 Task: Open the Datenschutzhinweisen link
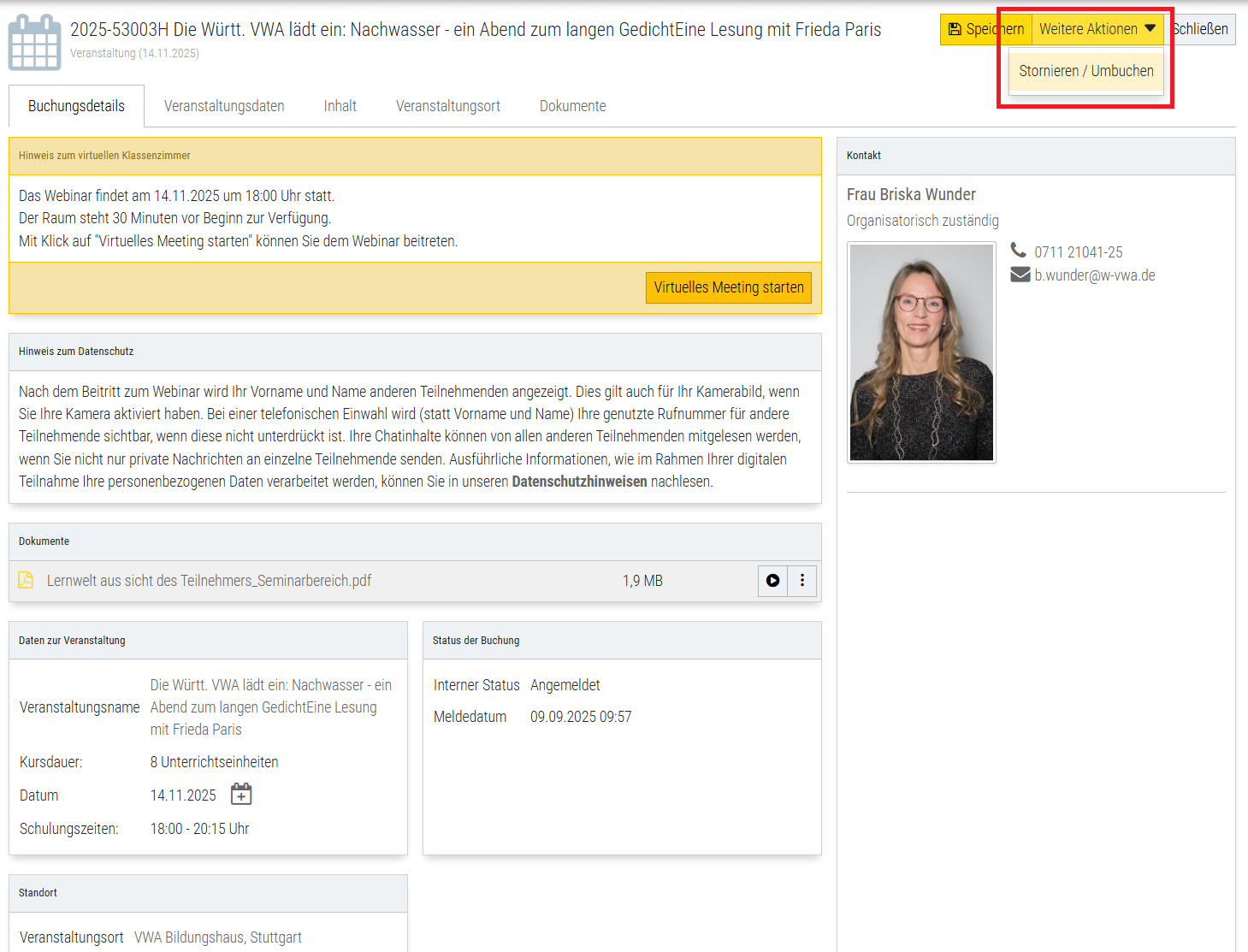(x=579, y=482)
